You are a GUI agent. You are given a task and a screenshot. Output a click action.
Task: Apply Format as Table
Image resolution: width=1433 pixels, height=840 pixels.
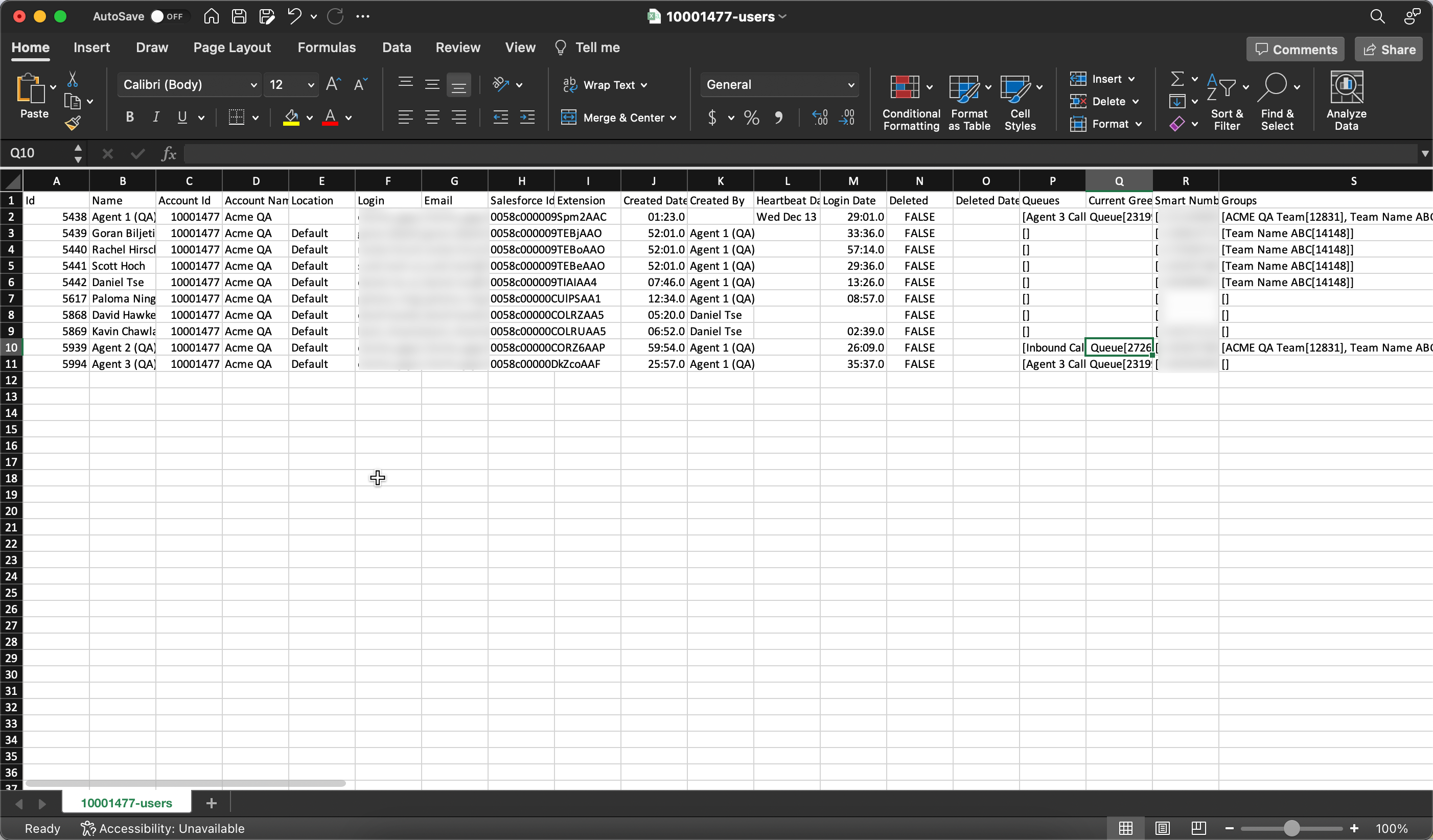pyautogui.click(x=969, y=102)
